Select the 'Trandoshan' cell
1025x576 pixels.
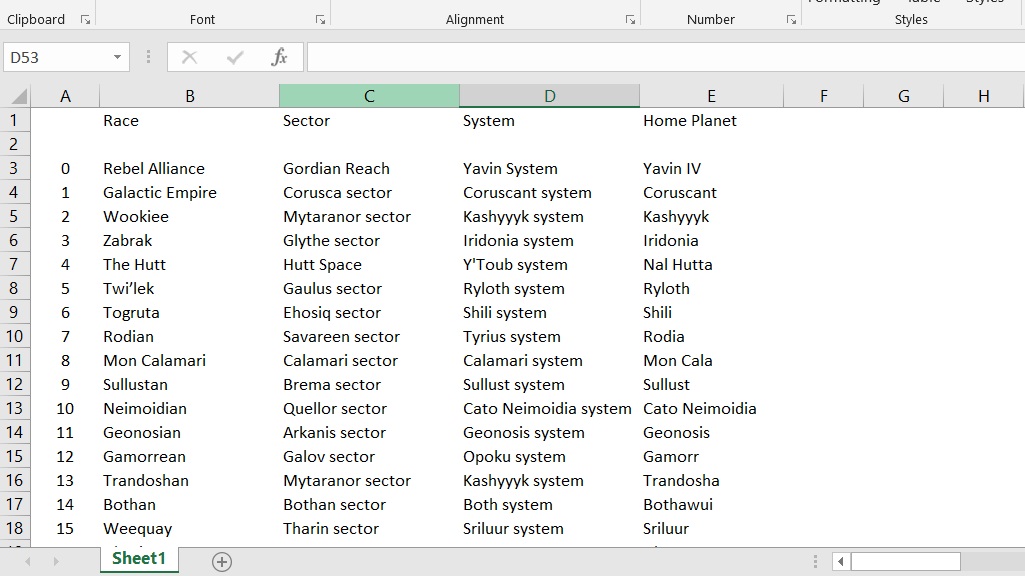[x=190, y=480]
